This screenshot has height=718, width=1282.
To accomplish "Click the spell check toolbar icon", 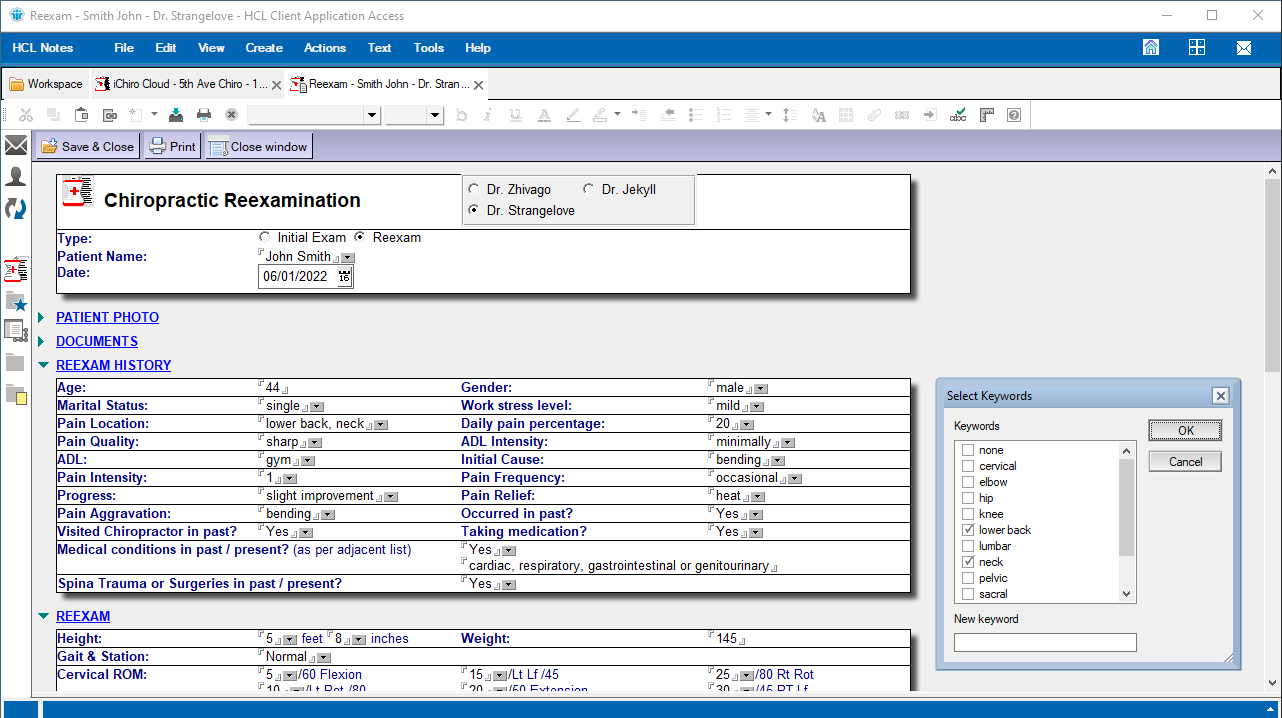I will (x=958, y=115).
